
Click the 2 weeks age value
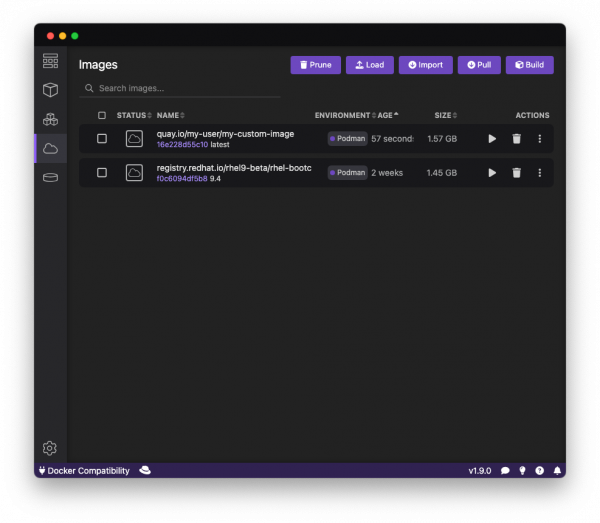coord(387,173)
